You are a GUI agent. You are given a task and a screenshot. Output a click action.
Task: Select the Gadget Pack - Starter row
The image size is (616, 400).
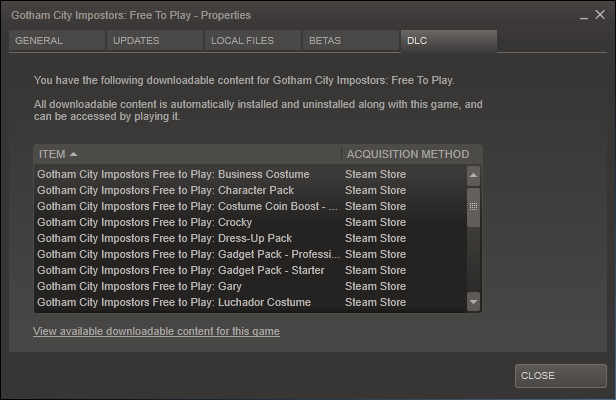point(250,270)
